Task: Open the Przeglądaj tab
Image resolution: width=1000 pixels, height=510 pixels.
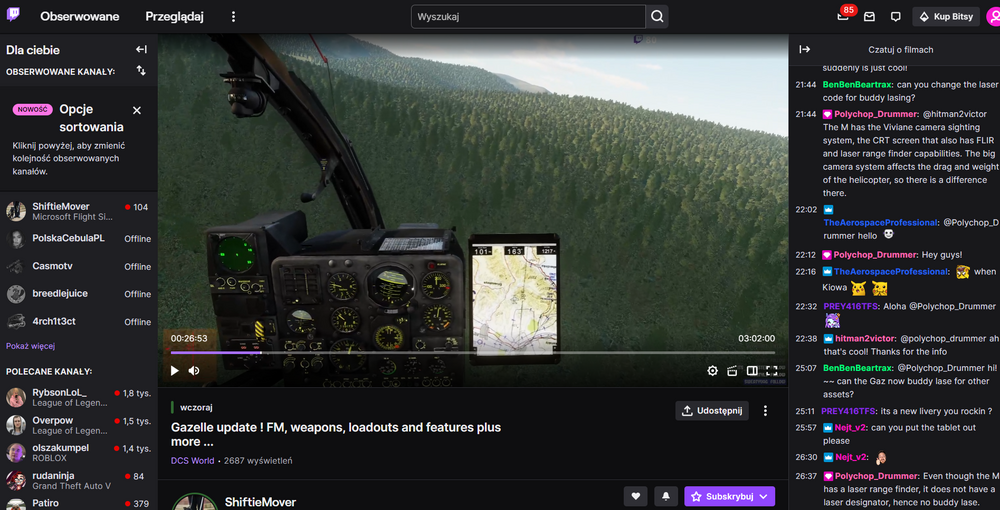Action: (174, 17)
